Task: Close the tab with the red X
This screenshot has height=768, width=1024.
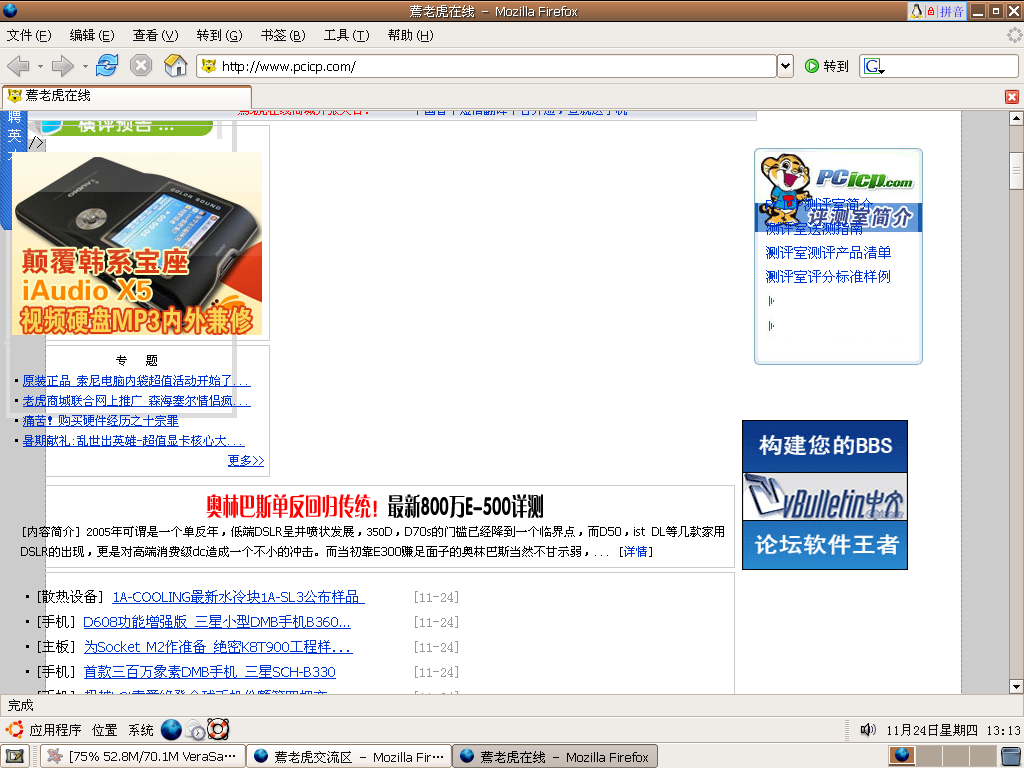Action: (x=1012, y=97)
